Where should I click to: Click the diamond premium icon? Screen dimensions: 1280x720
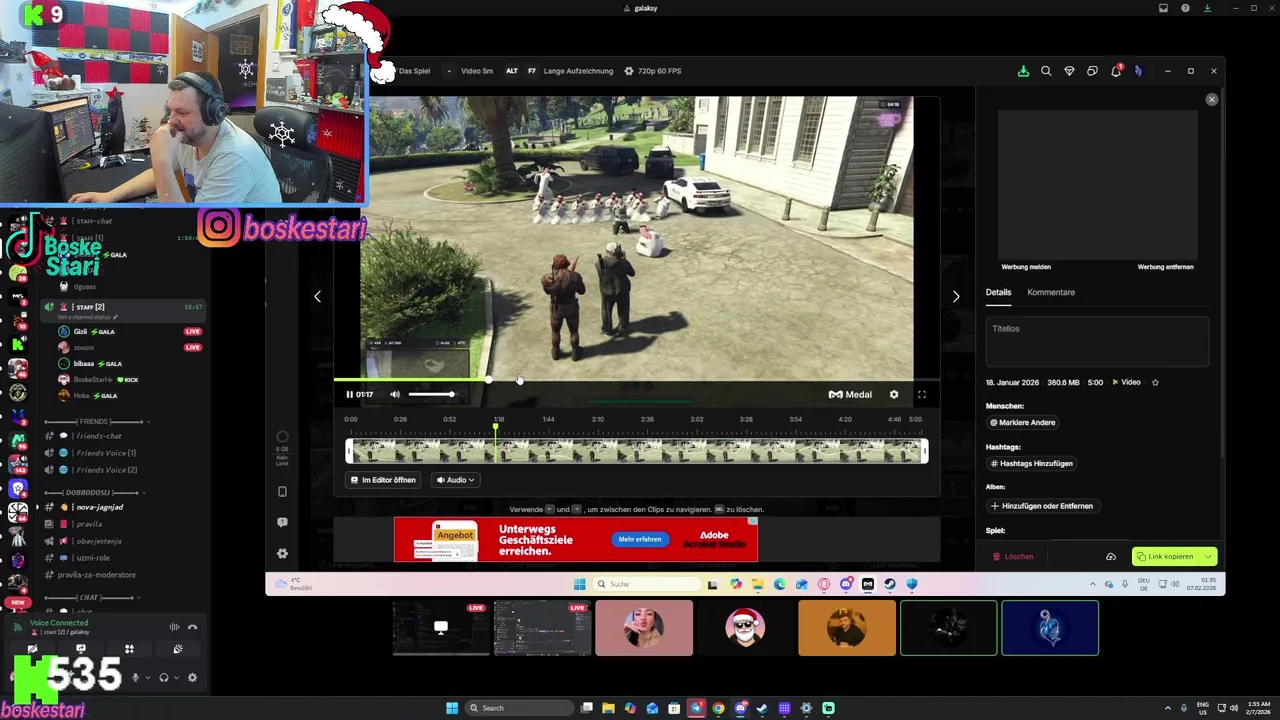point(1069,71)
